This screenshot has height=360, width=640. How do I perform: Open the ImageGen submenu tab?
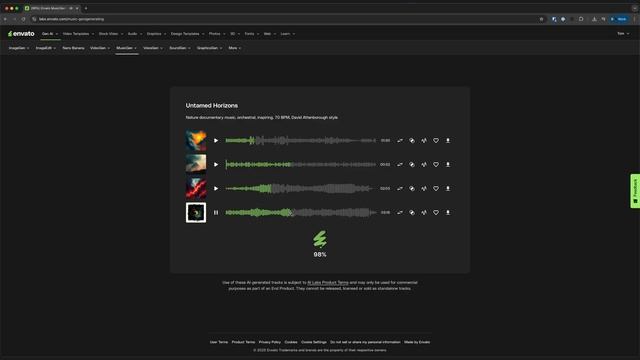click(x=19, y=48)
